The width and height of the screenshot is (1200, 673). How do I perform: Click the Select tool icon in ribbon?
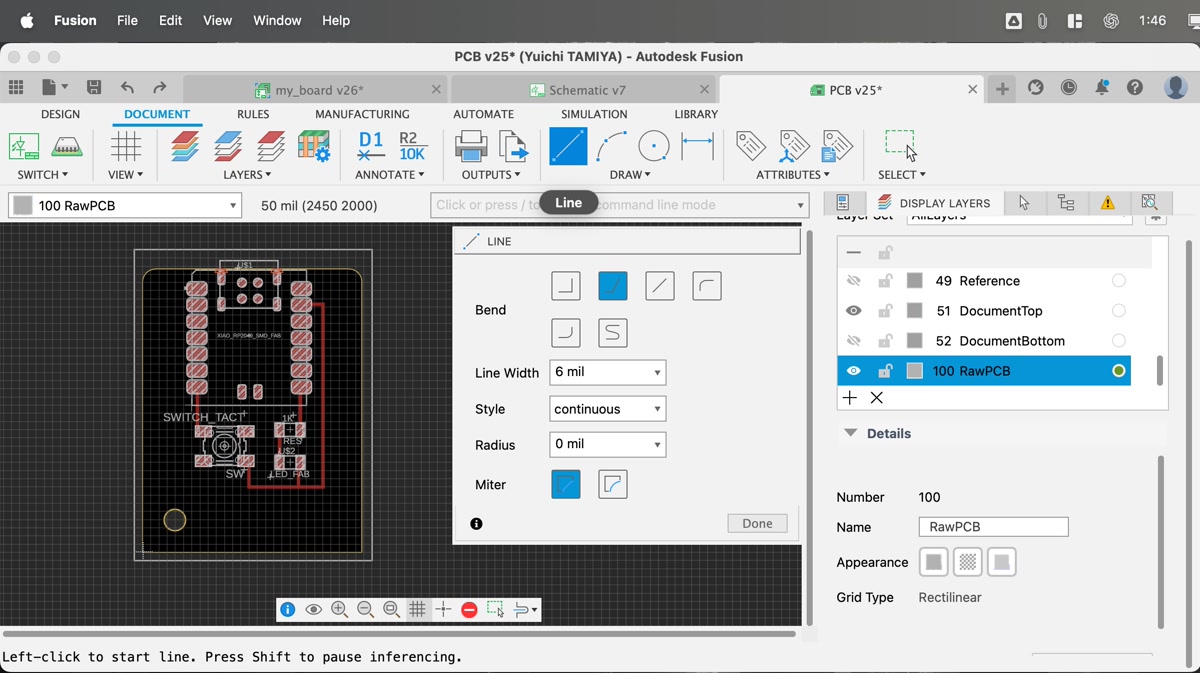(900, 145)
